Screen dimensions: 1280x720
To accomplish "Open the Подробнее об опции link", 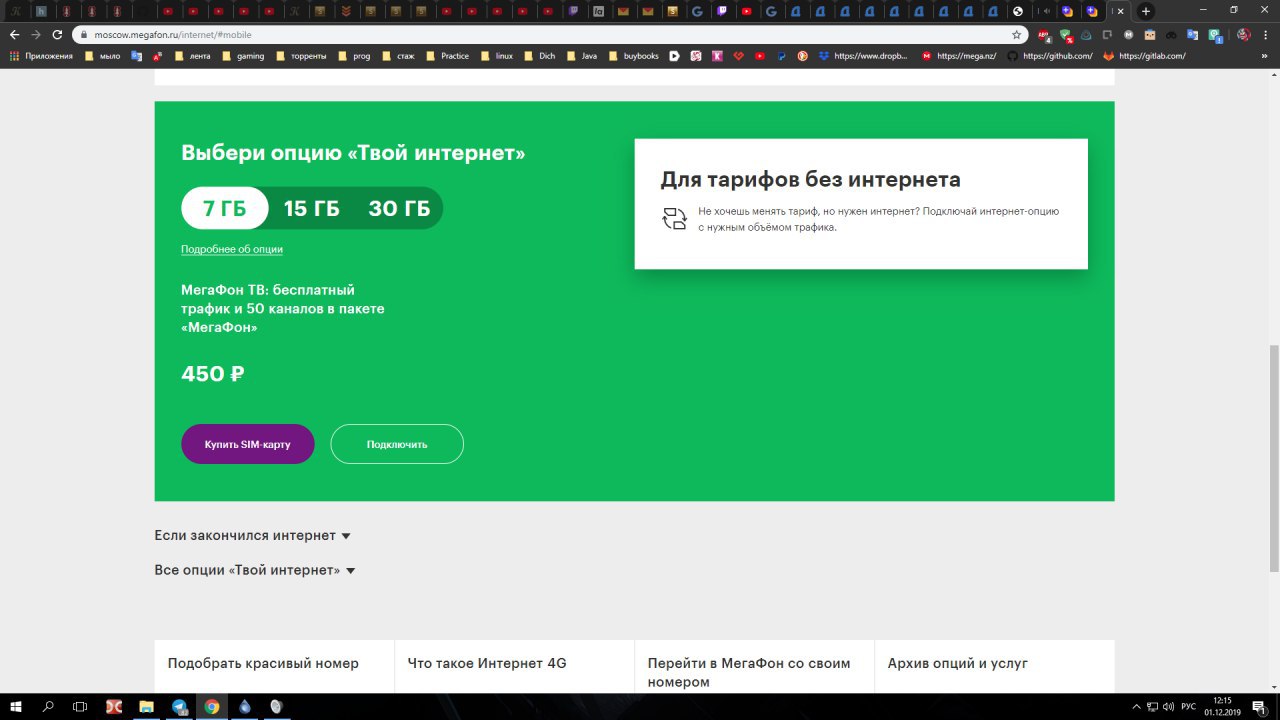I will pos(232,249).
